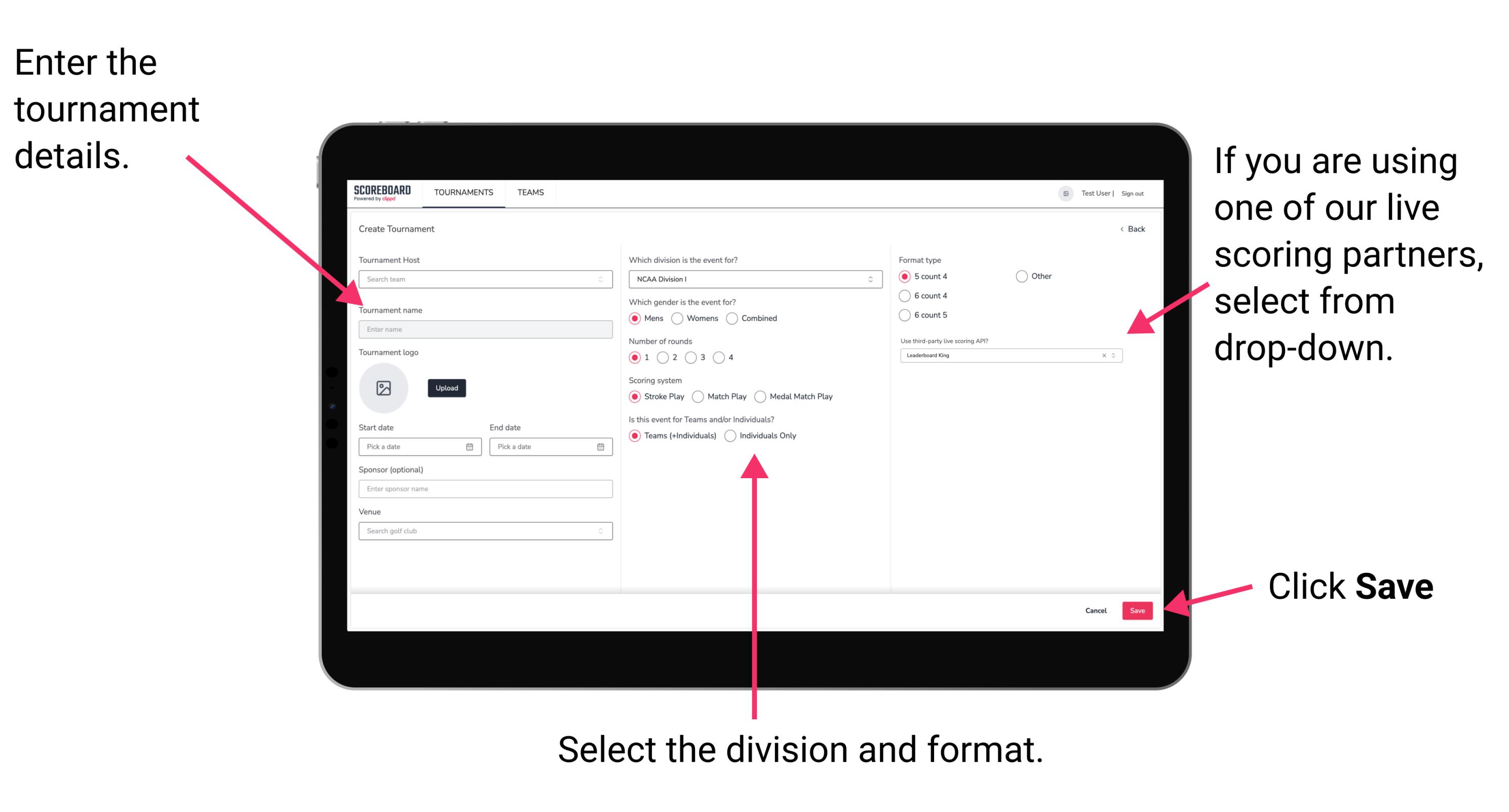The height and width of the screenshot is (812, 1509).
Task: Click the image placeholder icon for logo
Action: point(383,387)
